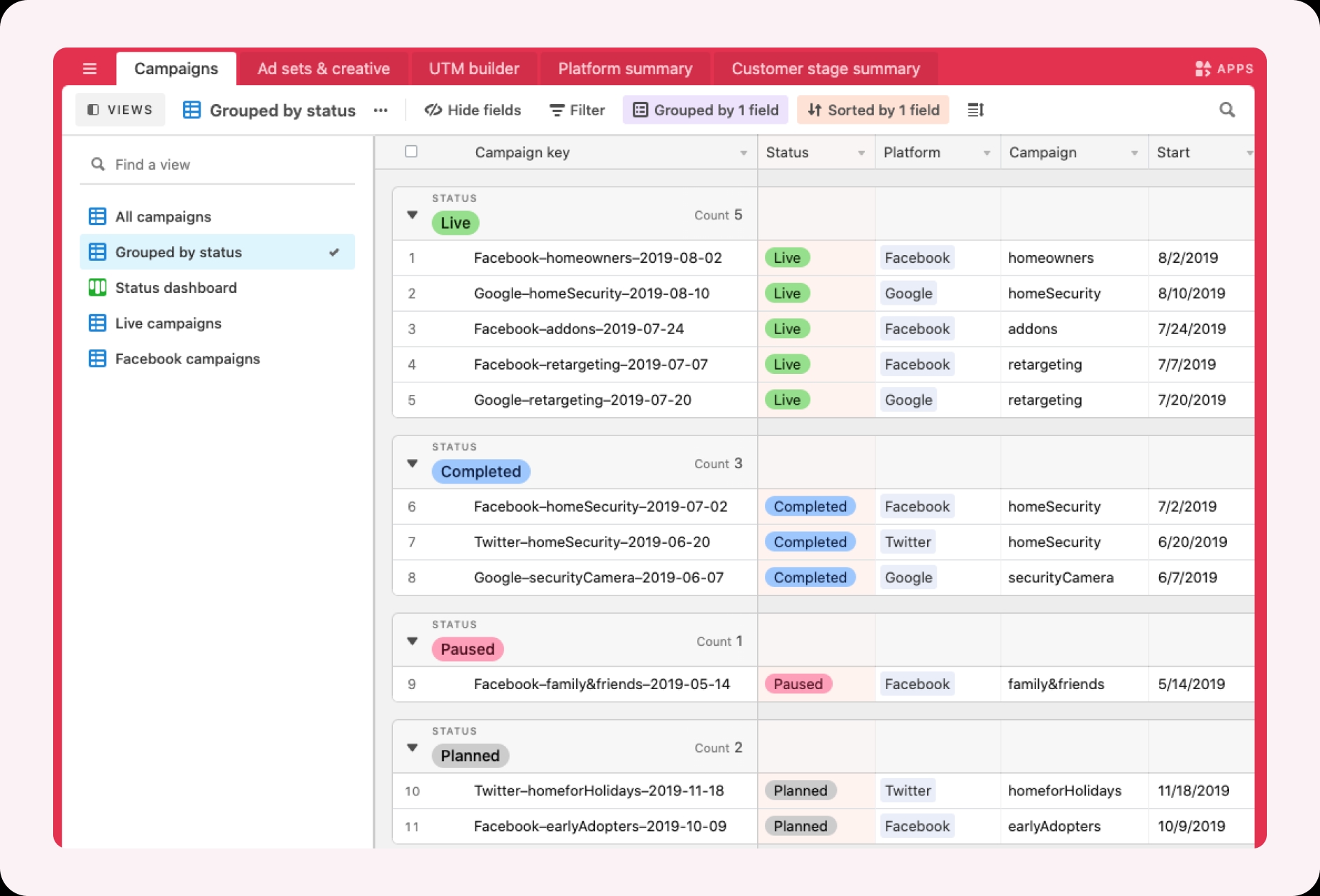Click the Grouped by status checkmark

tap(334, 252)
